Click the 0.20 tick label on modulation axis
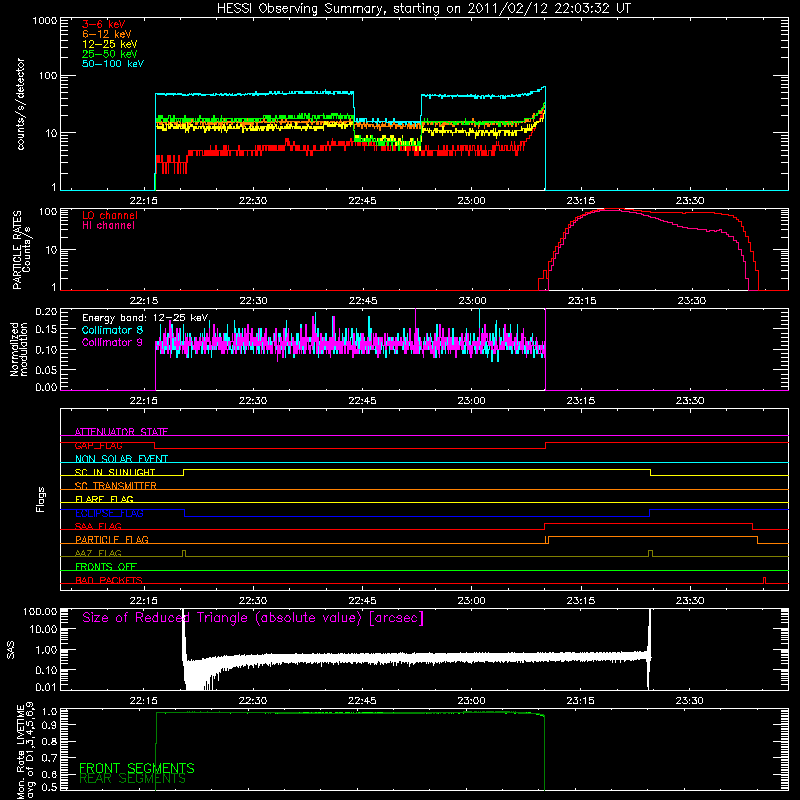800x800 pixels. coord(46,311)
